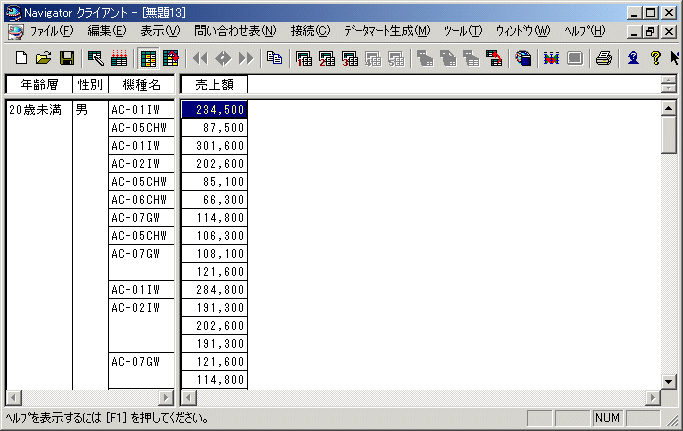Viewport: 683px width, 431px height.
Task: Click the rewind double-left arrow icon
Action: pos(200,58)
